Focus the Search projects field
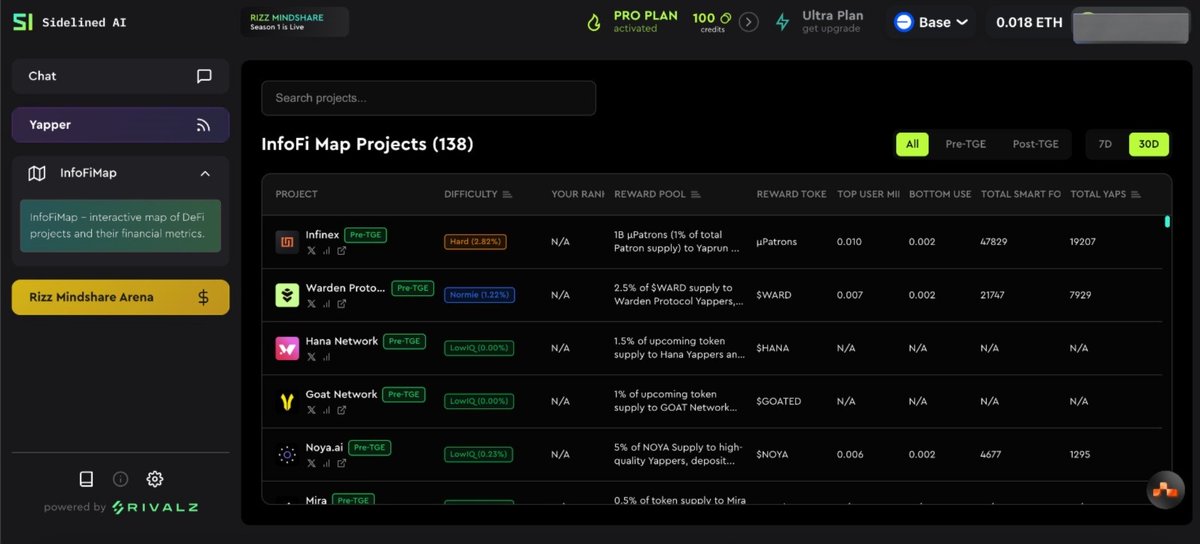This screenshot has height=544, width=1200. tap(428, 98)
